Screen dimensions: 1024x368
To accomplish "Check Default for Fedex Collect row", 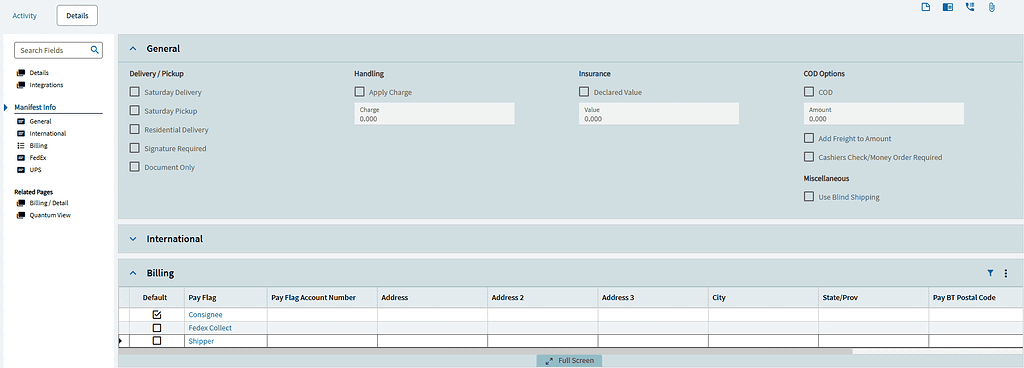I will 157,328.
